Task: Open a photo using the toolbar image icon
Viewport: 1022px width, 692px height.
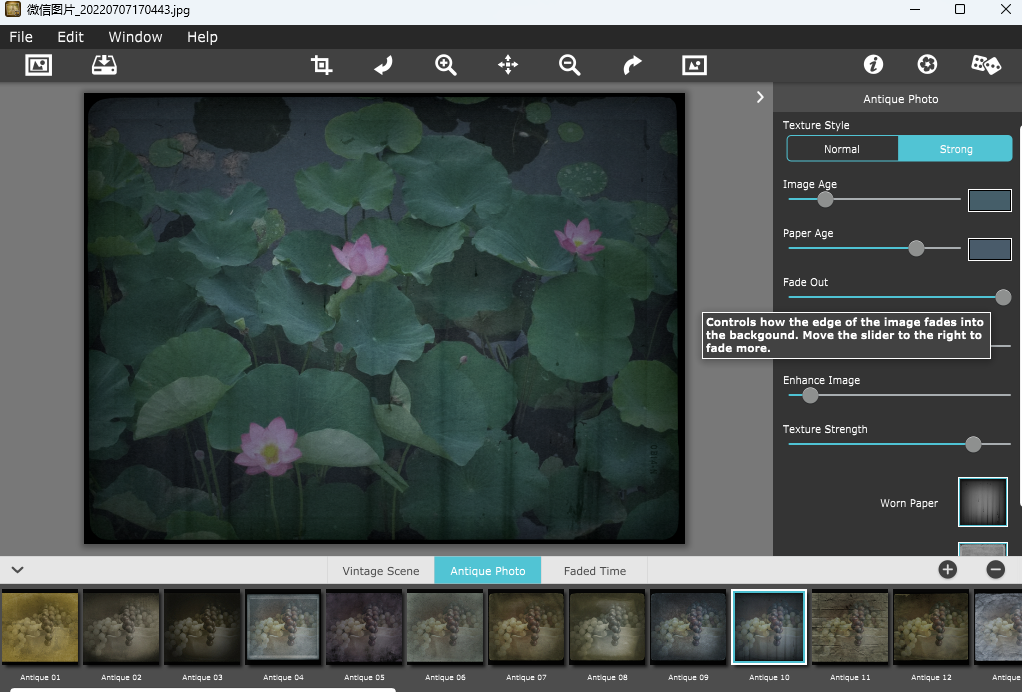Action: click(x=38, y=65)
